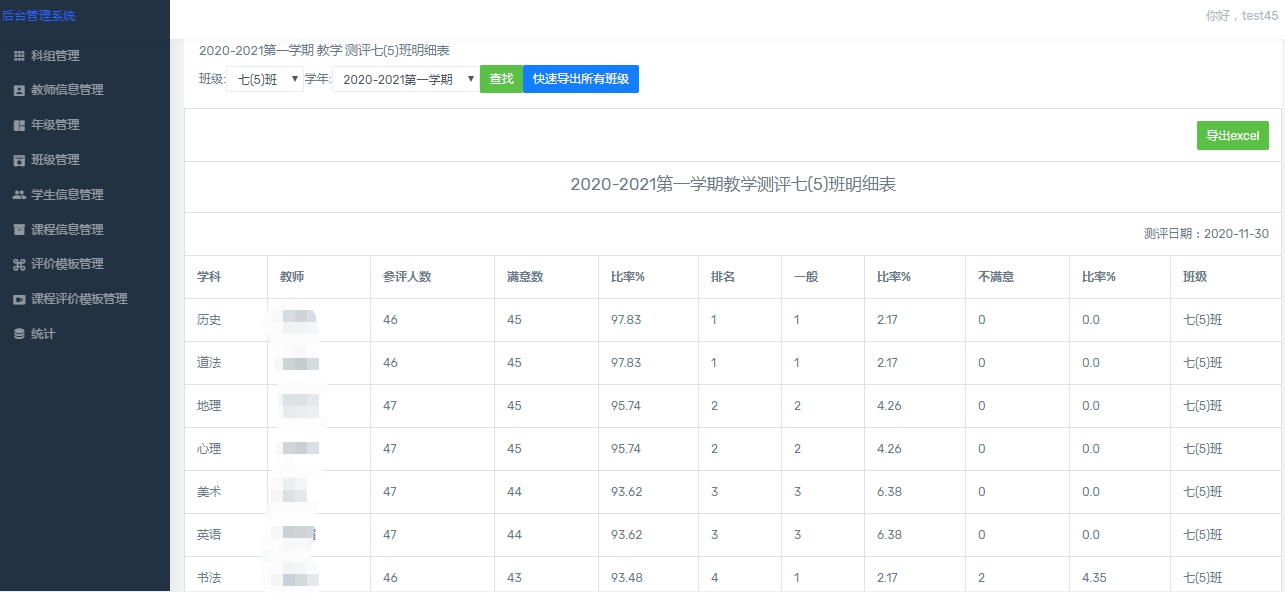Click the 课程评价模板管理 video icon
Viewport: 1285px width, 594px height.
pyautogui.click(x=18, y=299)
